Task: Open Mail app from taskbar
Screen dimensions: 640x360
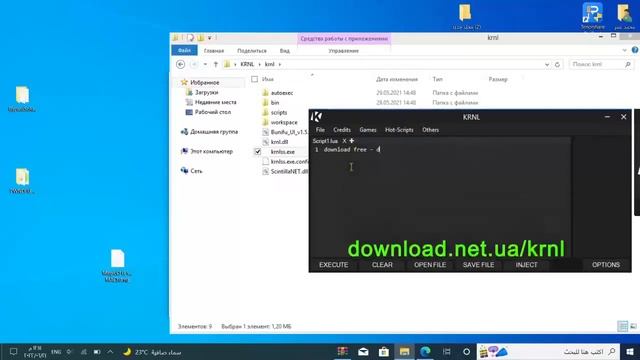Action: pyautogui.click(x=363, y=351)
